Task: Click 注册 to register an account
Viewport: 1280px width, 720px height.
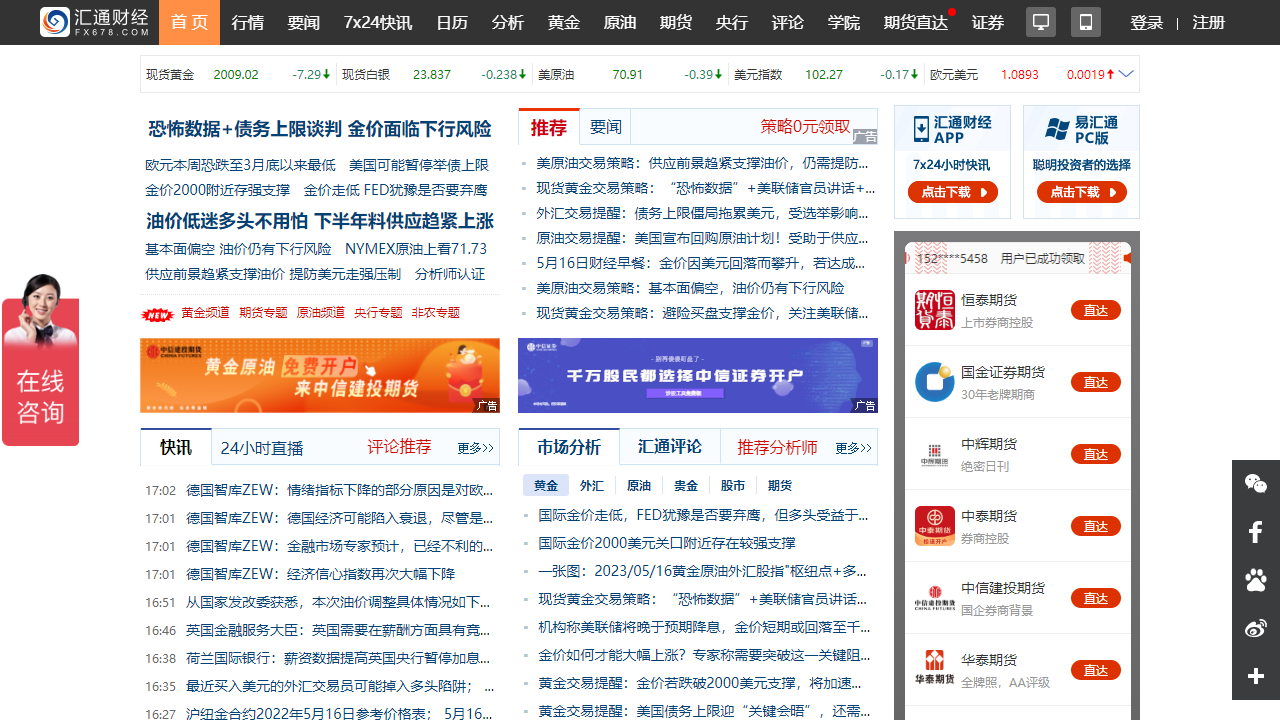Action: point(1208,21)
